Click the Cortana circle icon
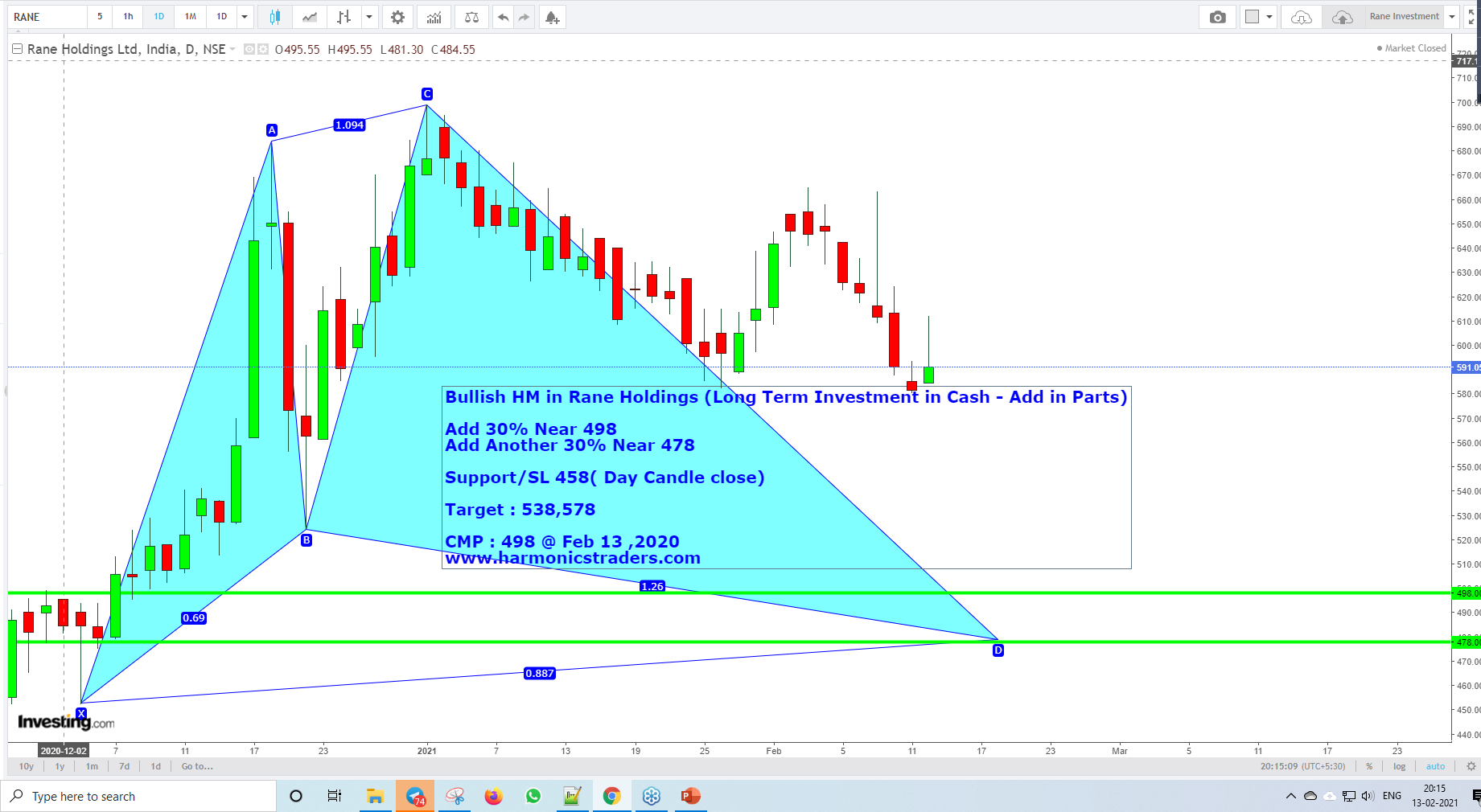The height and width of the screenshot is (812, 1481). 295,796
